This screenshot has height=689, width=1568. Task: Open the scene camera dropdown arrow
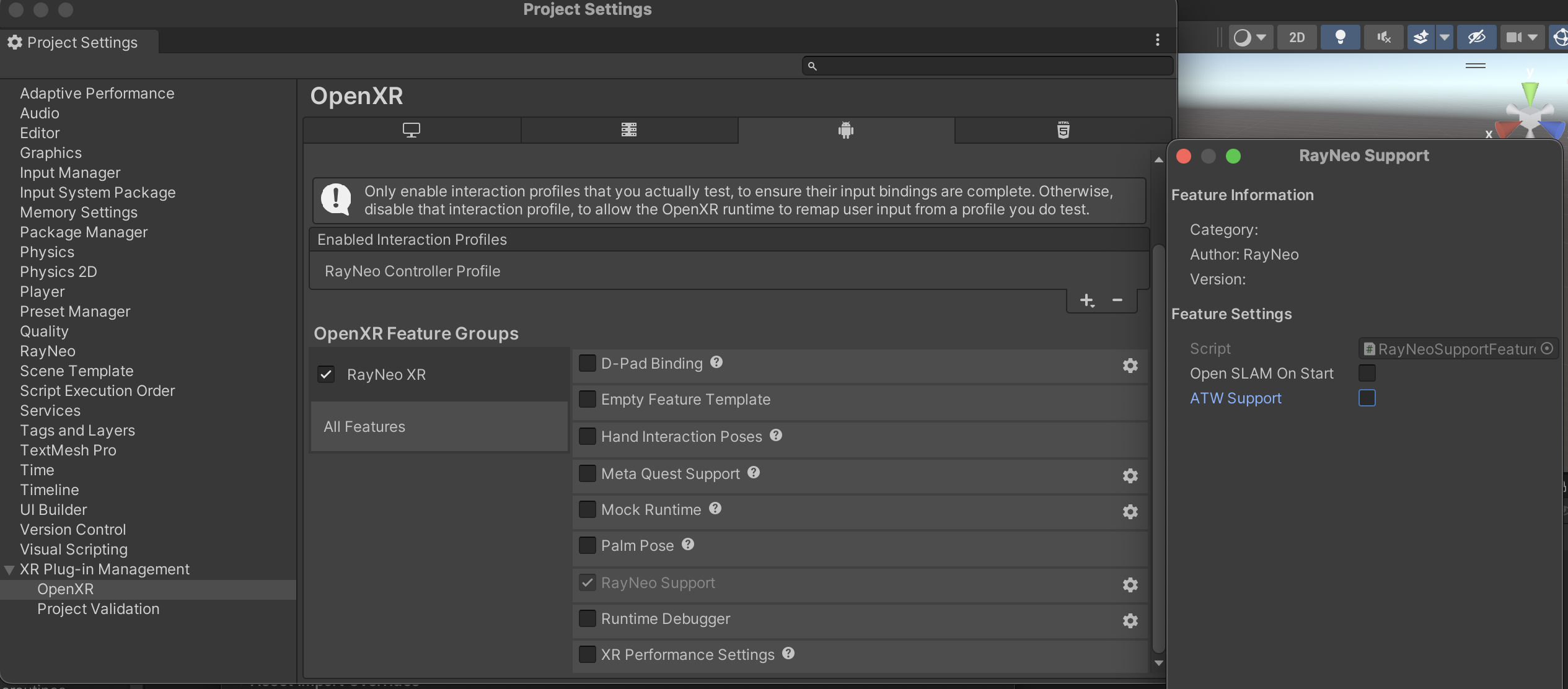(1533, 38)
